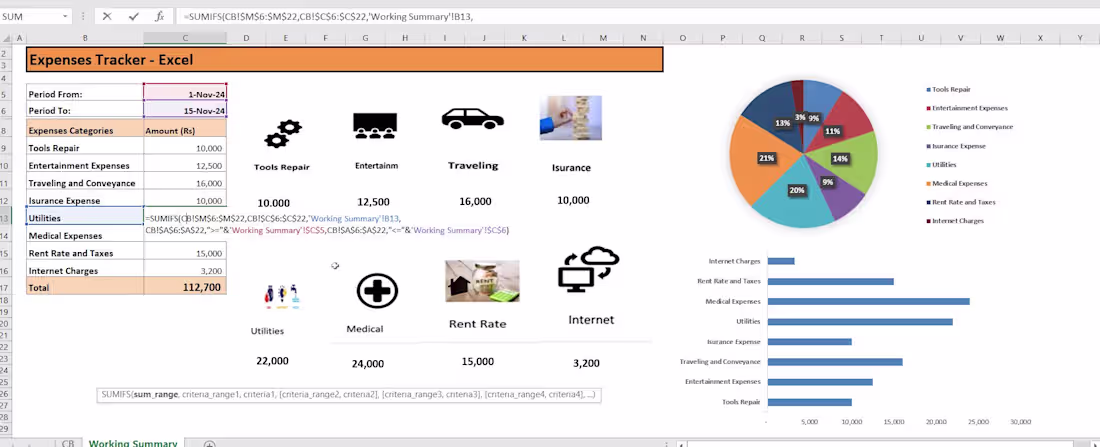Confirm the formula with the checkmark icon
1100x447 pixels.
pos(133,16)
